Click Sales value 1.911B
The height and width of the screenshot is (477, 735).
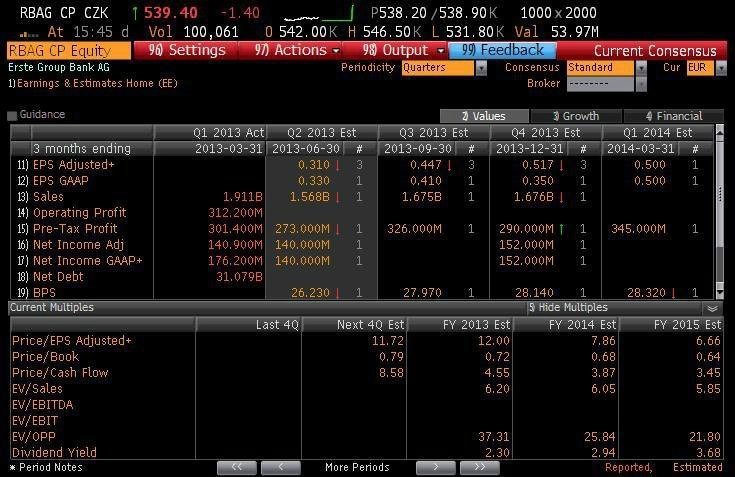(242, 197)
